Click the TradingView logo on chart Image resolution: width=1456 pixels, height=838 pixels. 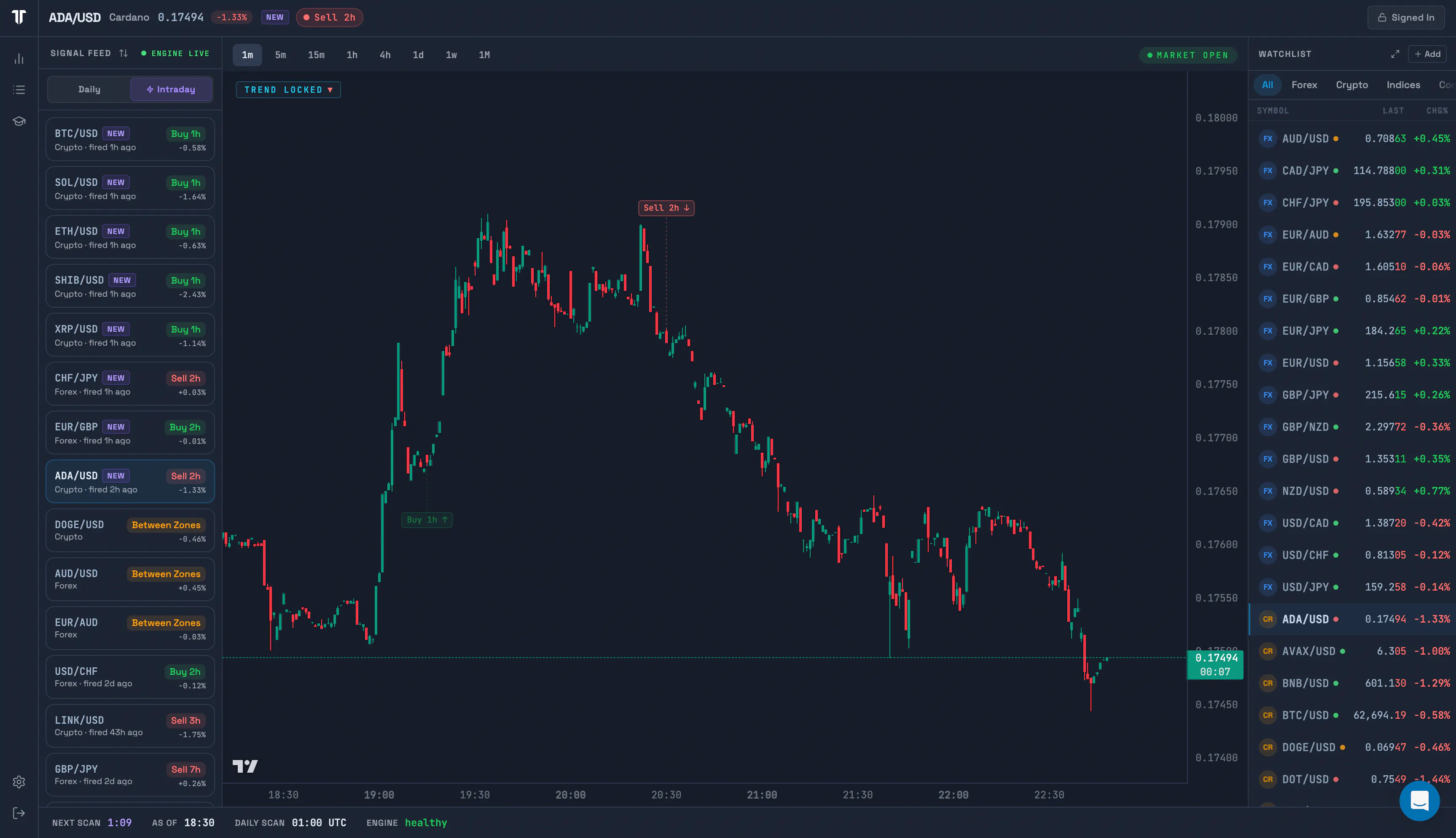coord(245,766)
